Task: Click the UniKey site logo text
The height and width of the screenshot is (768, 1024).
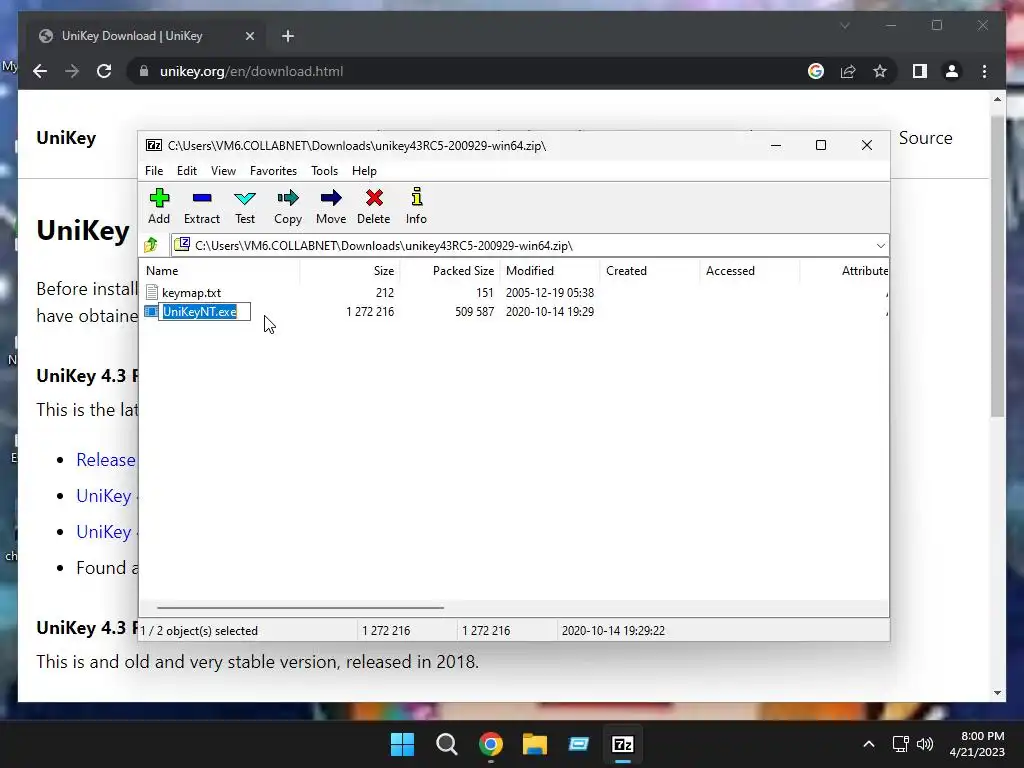Action: (x=66, y=138)
